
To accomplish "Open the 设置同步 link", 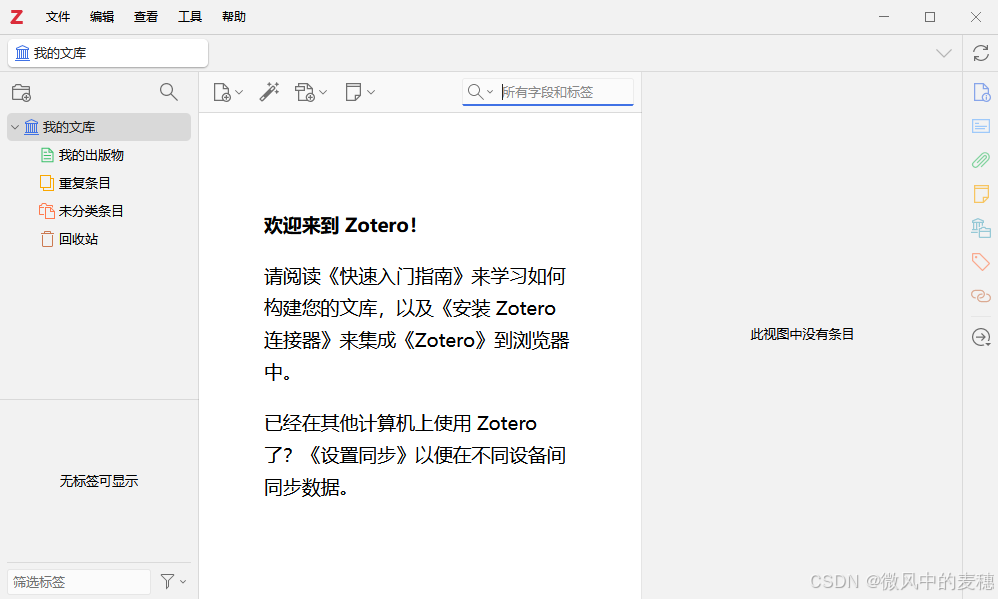I will click(358, 456).
